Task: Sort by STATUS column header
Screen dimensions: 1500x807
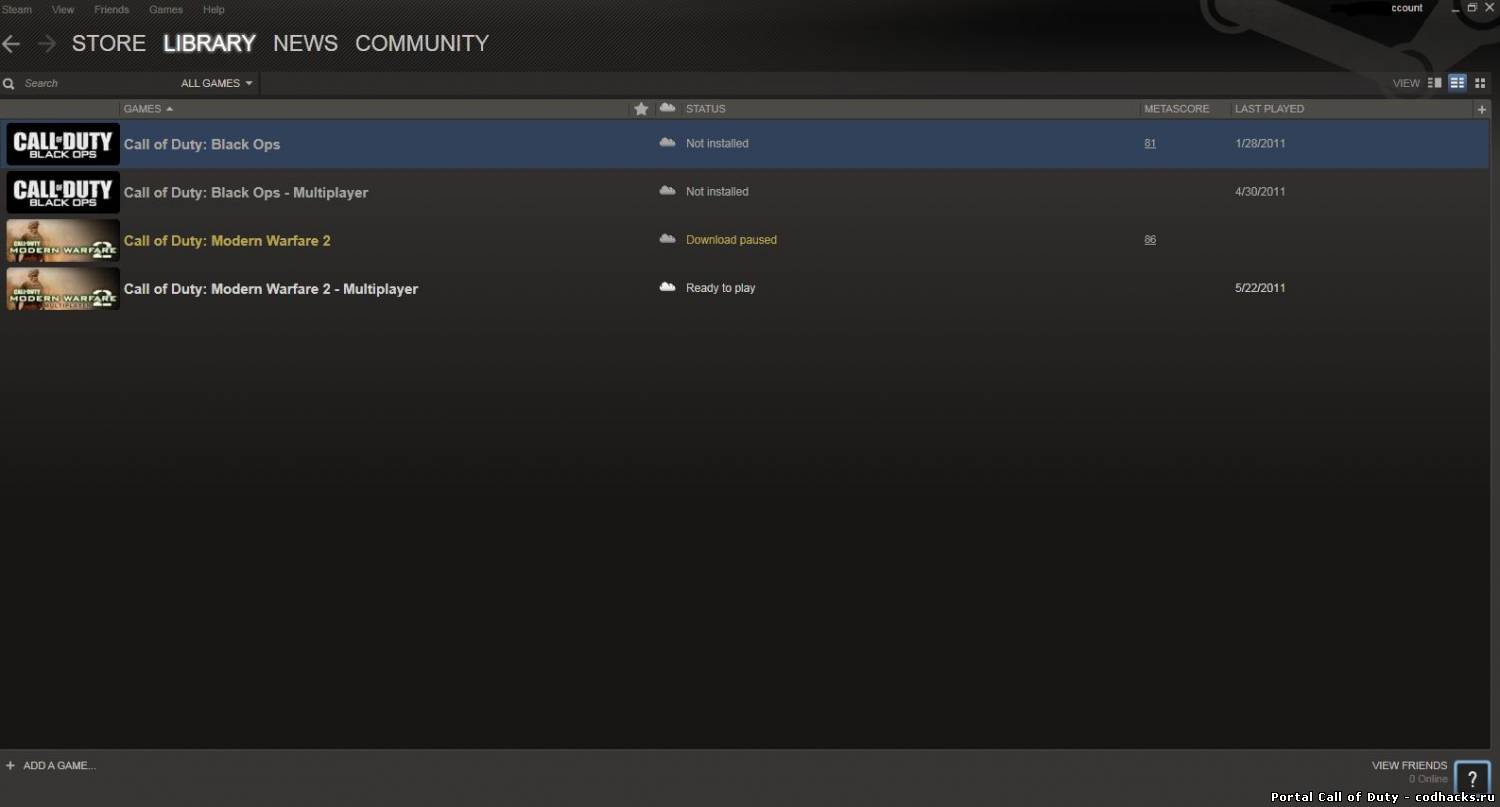Action: click(x=706, y=109)
